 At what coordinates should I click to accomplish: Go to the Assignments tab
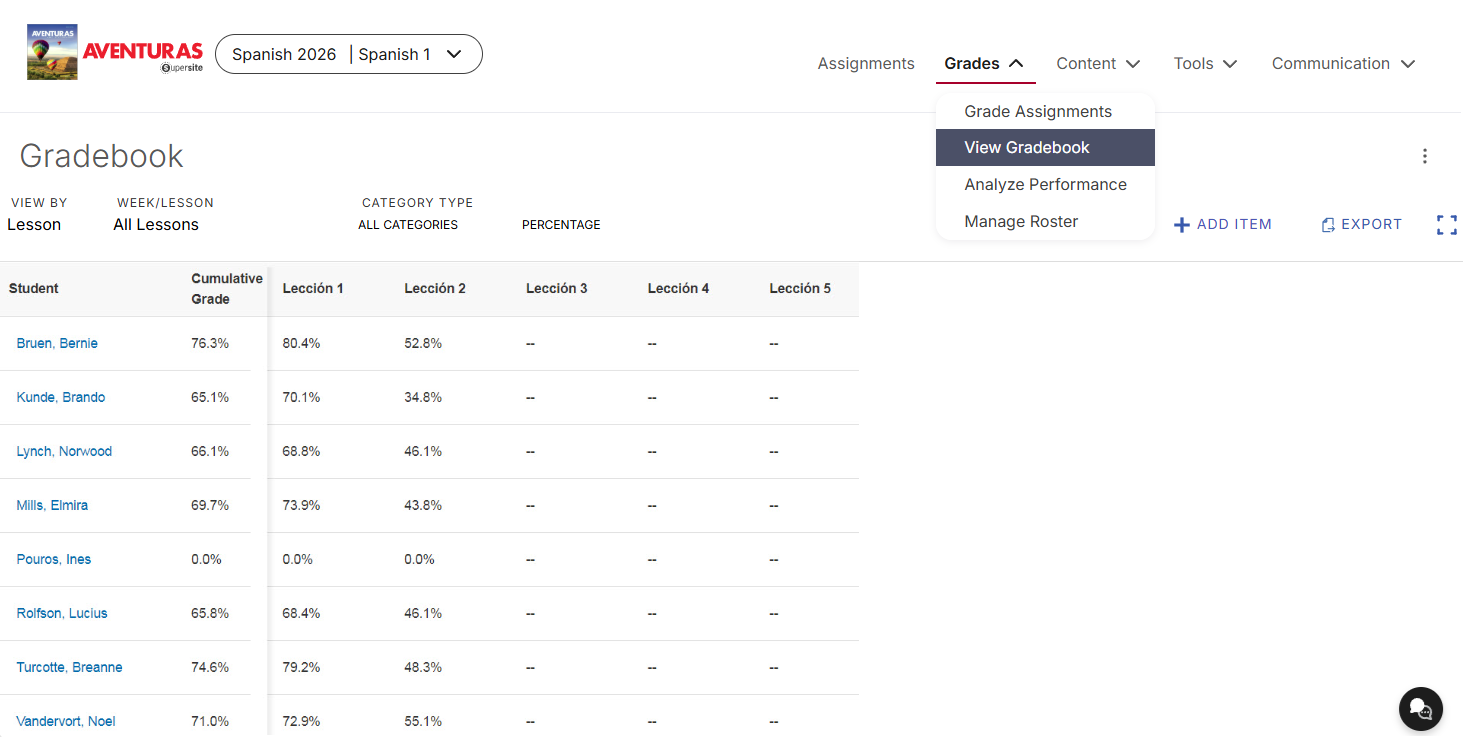pyautogui.click(x=866, y=63)
